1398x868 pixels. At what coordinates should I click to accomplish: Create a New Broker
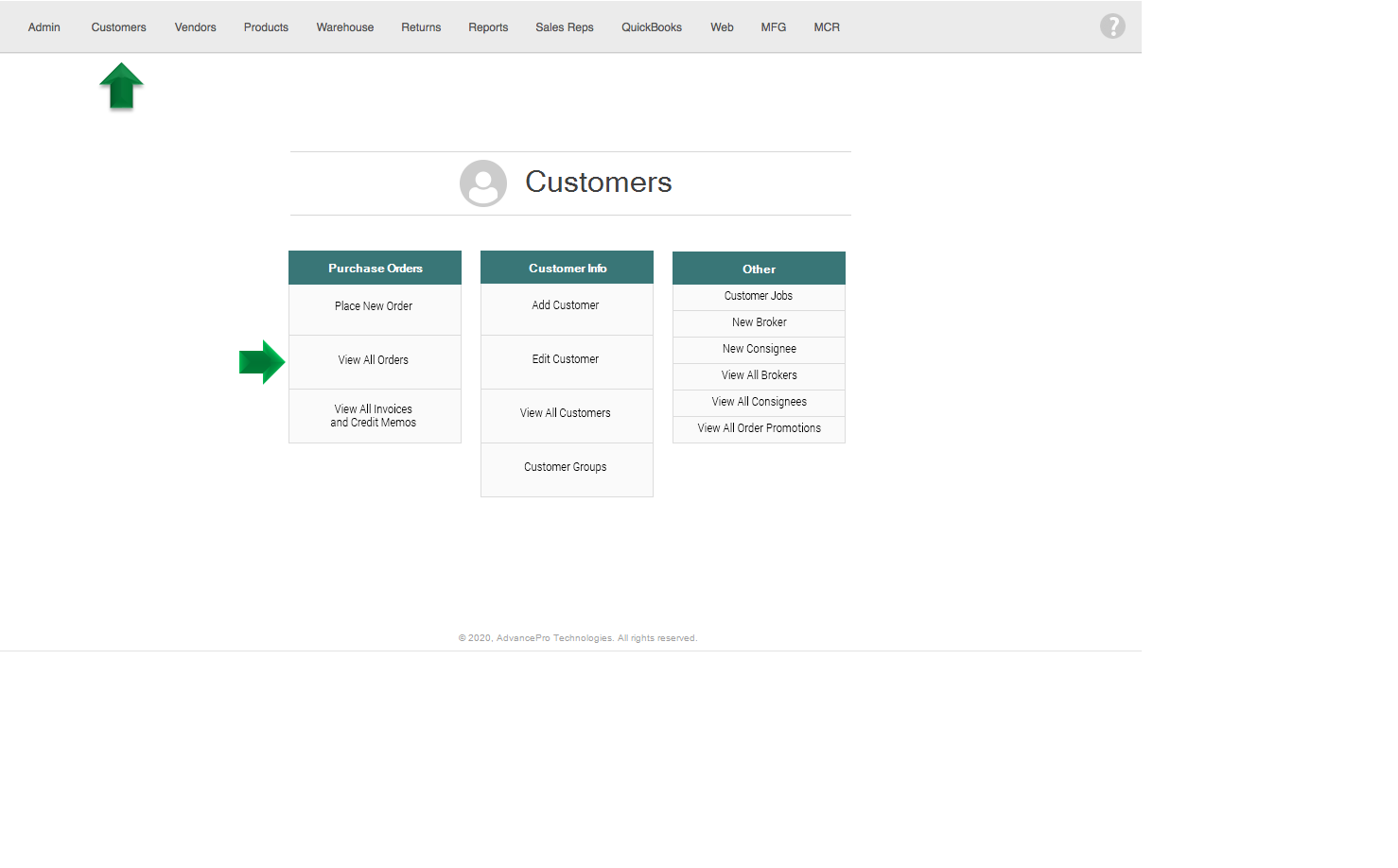[759, 322]
